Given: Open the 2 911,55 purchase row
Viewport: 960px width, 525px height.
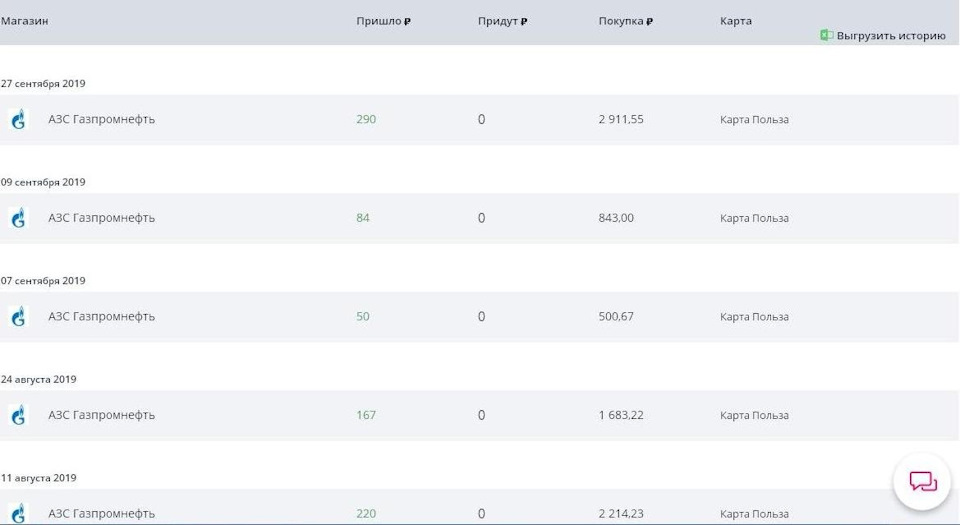Looking at the screenshot, I should (x=479, y=119).
